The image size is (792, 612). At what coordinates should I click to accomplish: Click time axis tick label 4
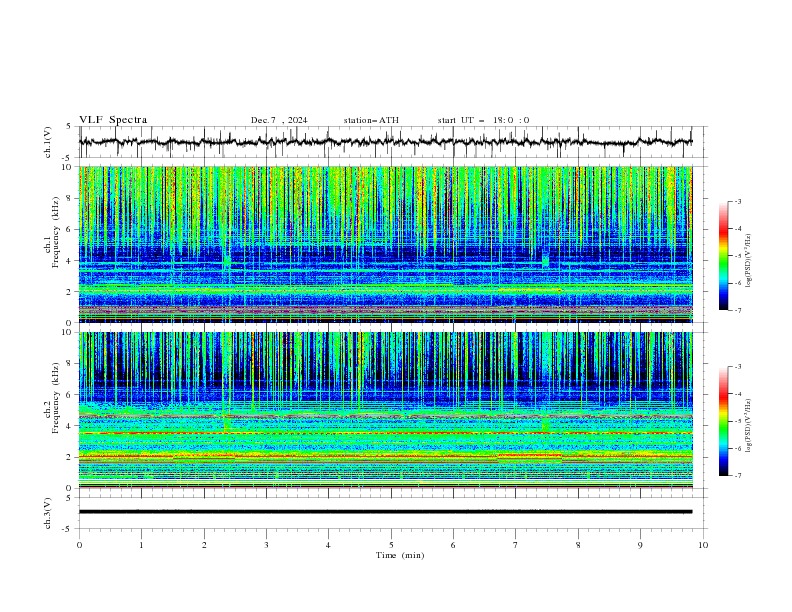(328, 545)
